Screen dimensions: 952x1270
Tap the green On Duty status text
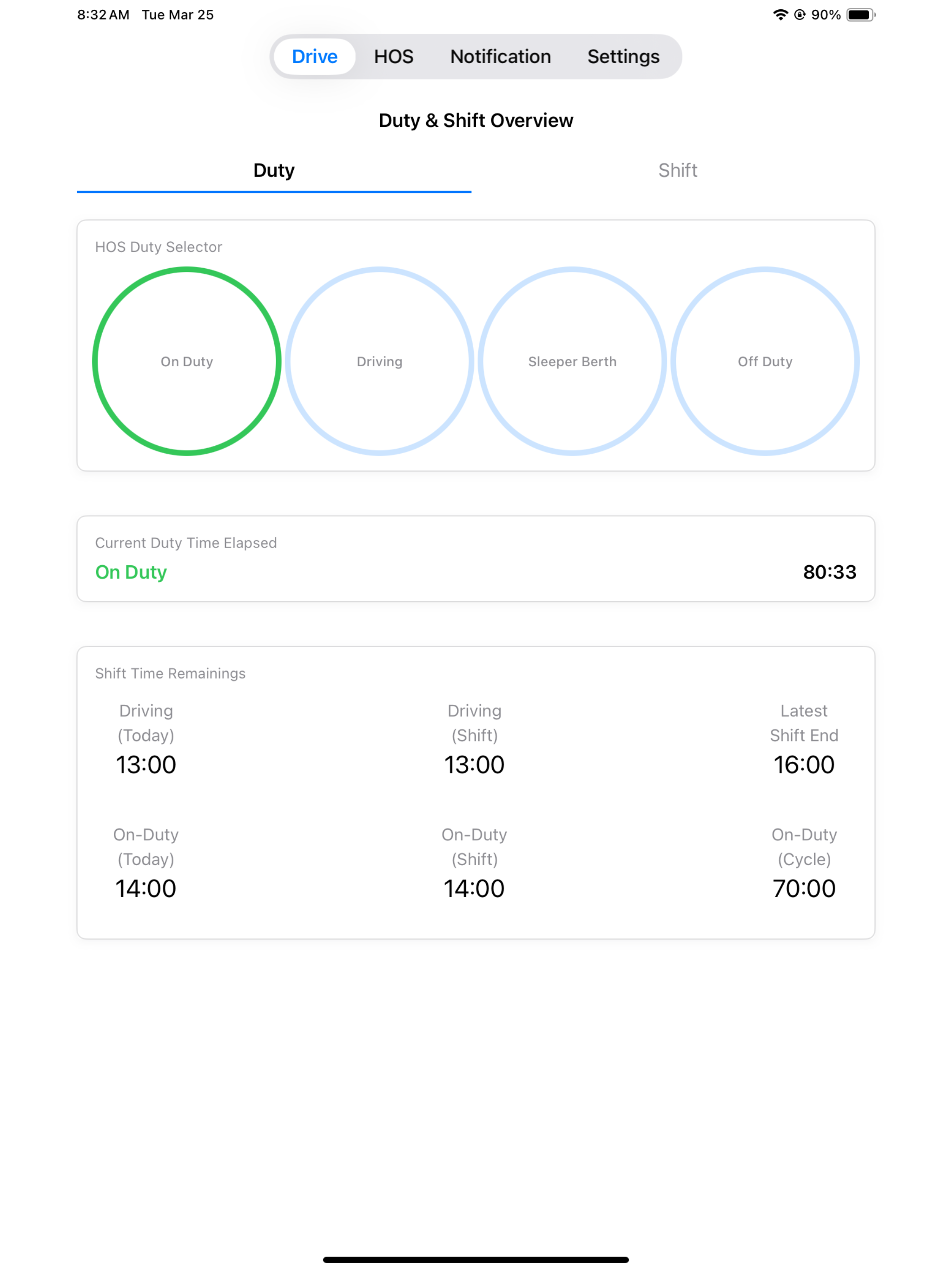pyautogui.click(x=131, y=572)
